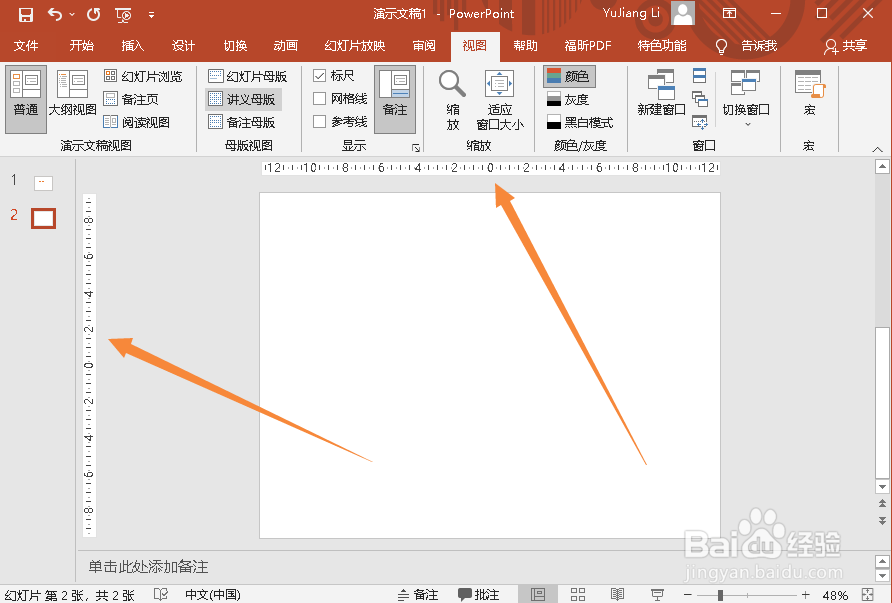Viewport: 892px width, 603px height.
Task: Click slideshow icon in status bar
Action: [x=657, y=594]
